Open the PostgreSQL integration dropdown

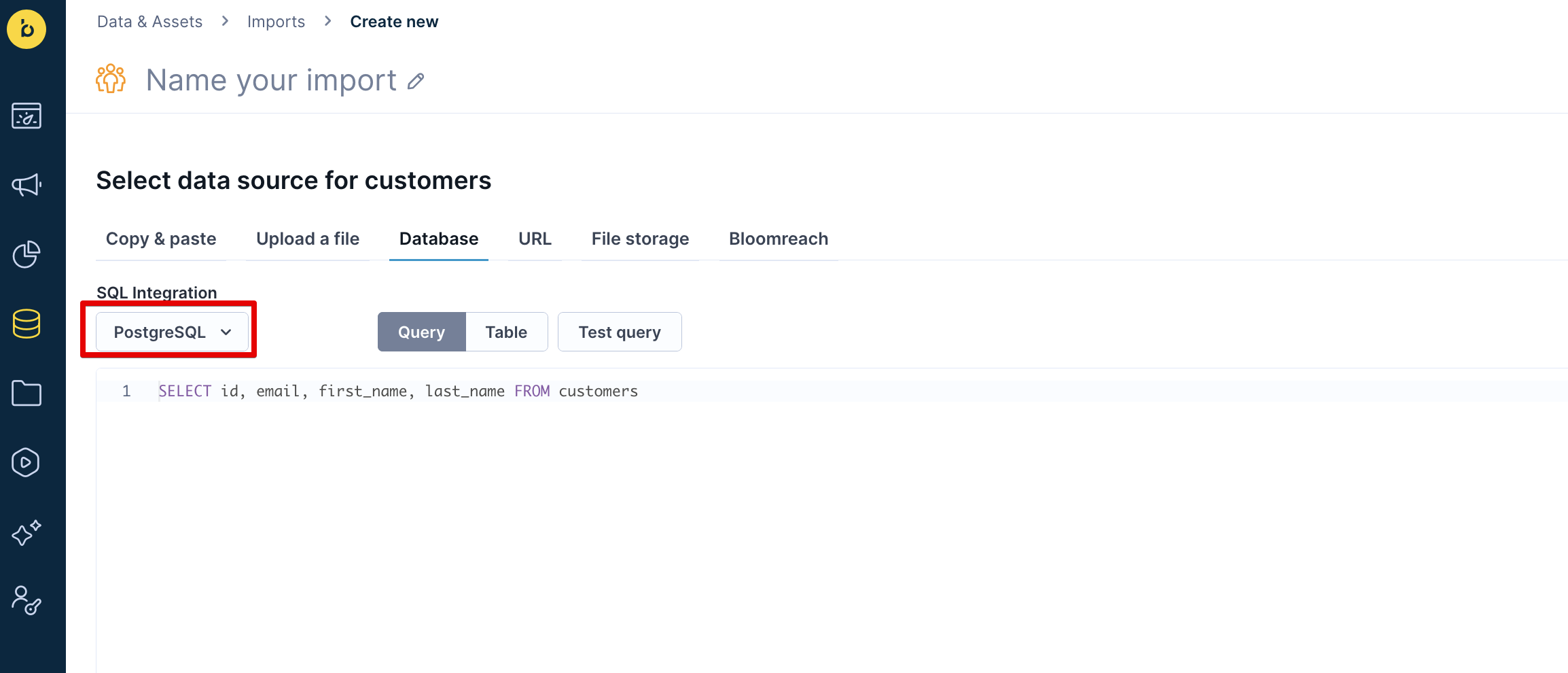coord(173,332)
